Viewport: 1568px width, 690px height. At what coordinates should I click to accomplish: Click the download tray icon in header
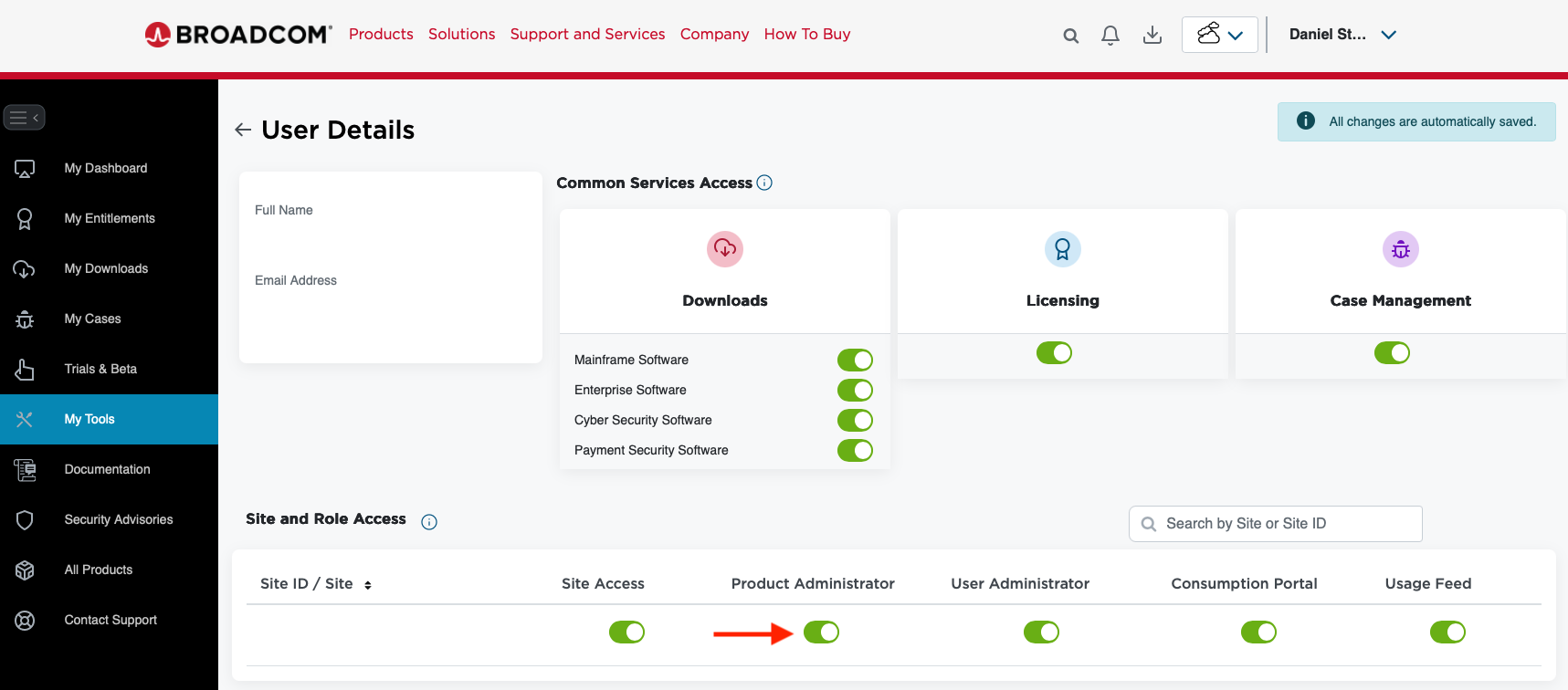pos(1152,35)
